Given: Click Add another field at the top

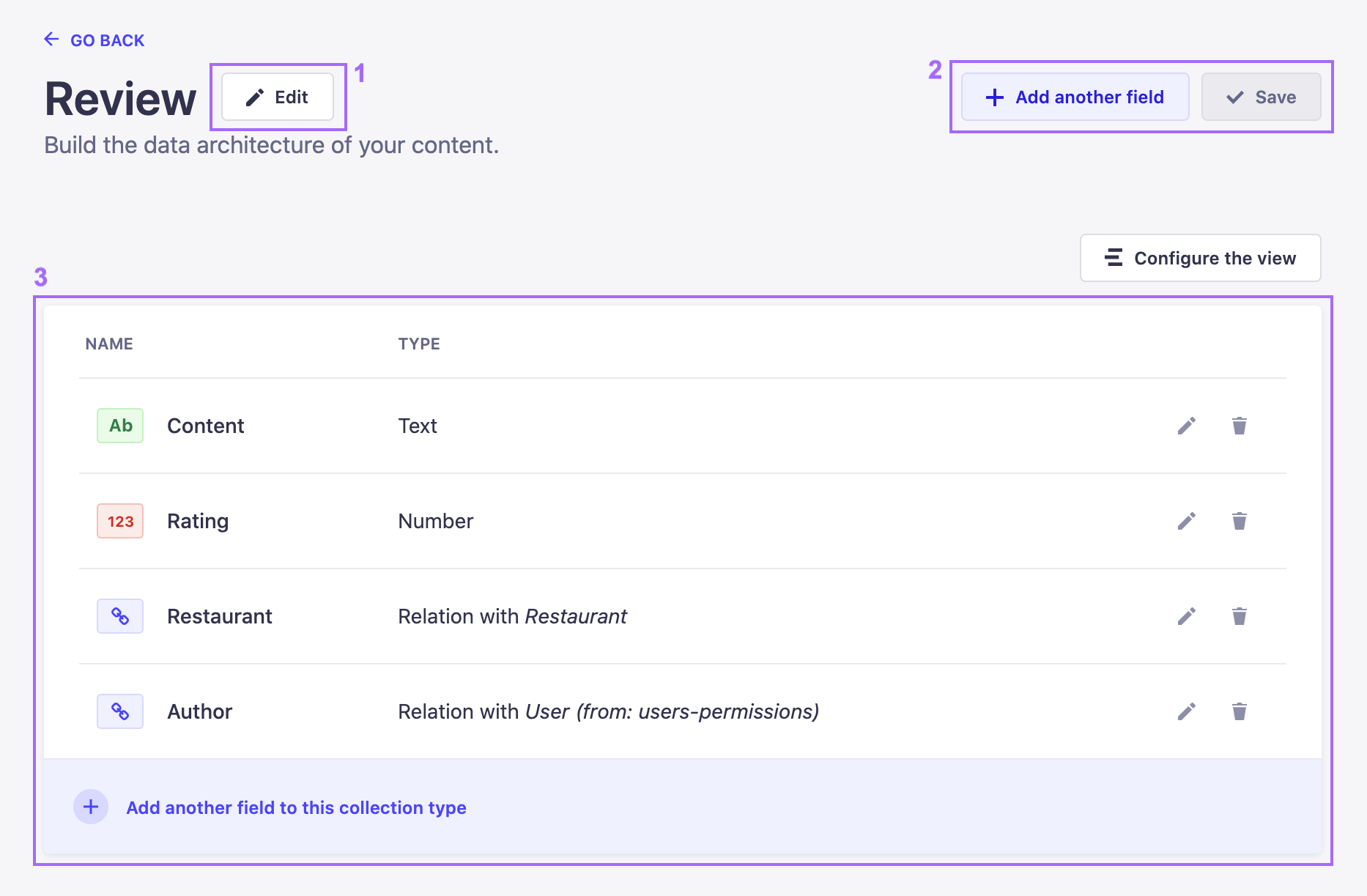Looking at the screenshot, I should tap(1074, 96).
